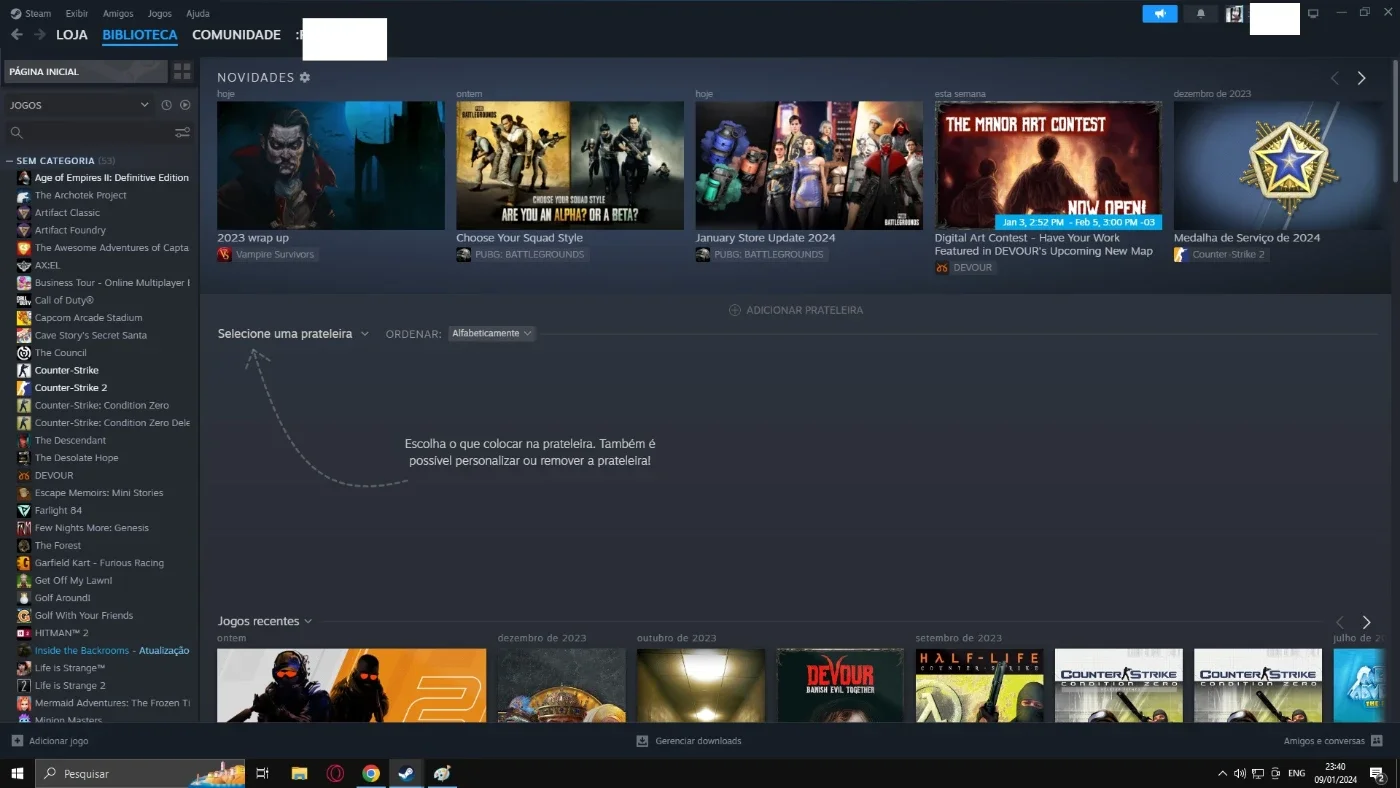This screenshot has width=1400, height=788.
Task: Click the Counter-Strike 2 tag under medal
Action: (x=1221, y=254)
